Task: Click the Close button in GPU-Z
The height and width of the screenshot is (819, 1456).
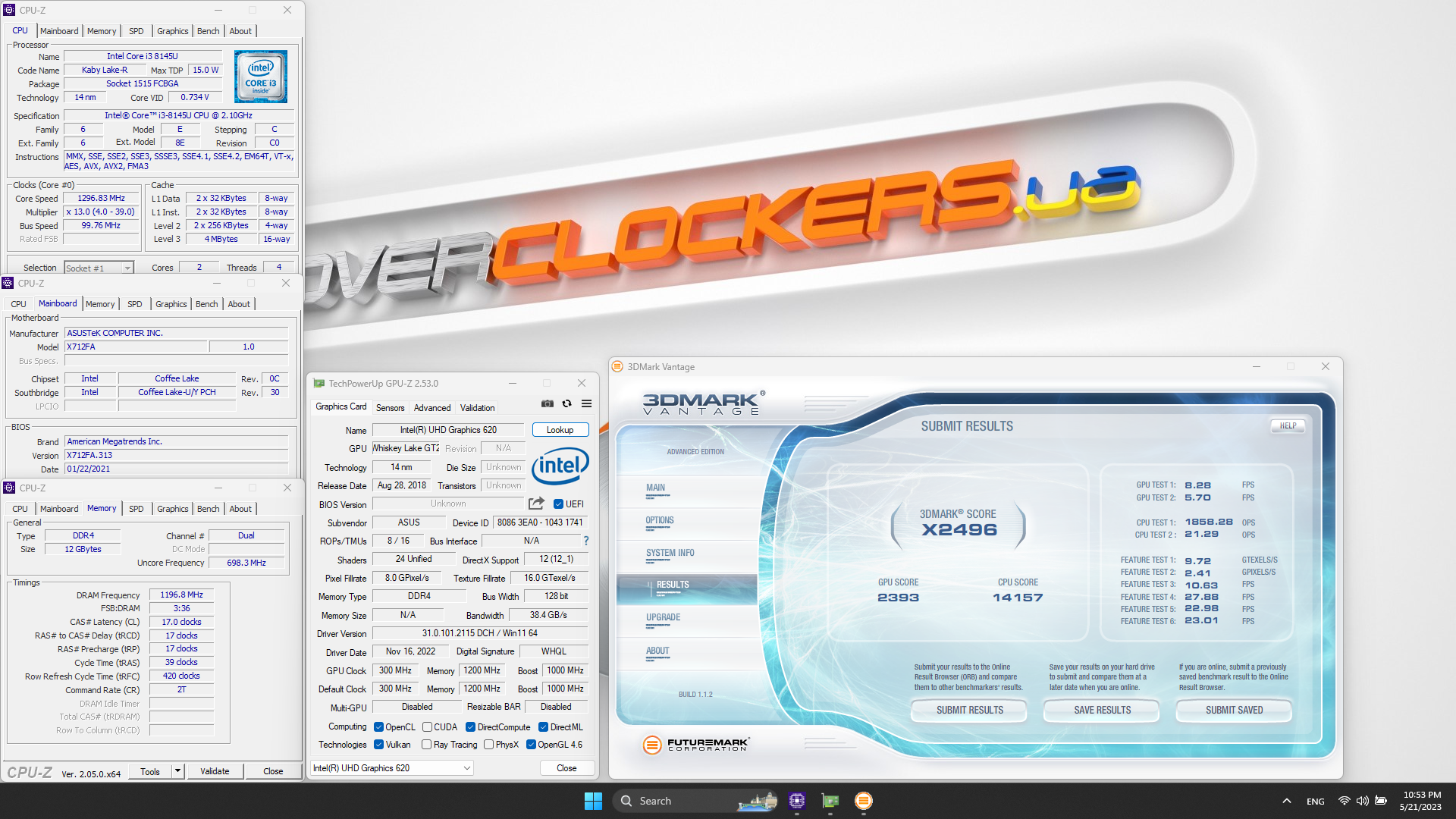Action: 566,768
